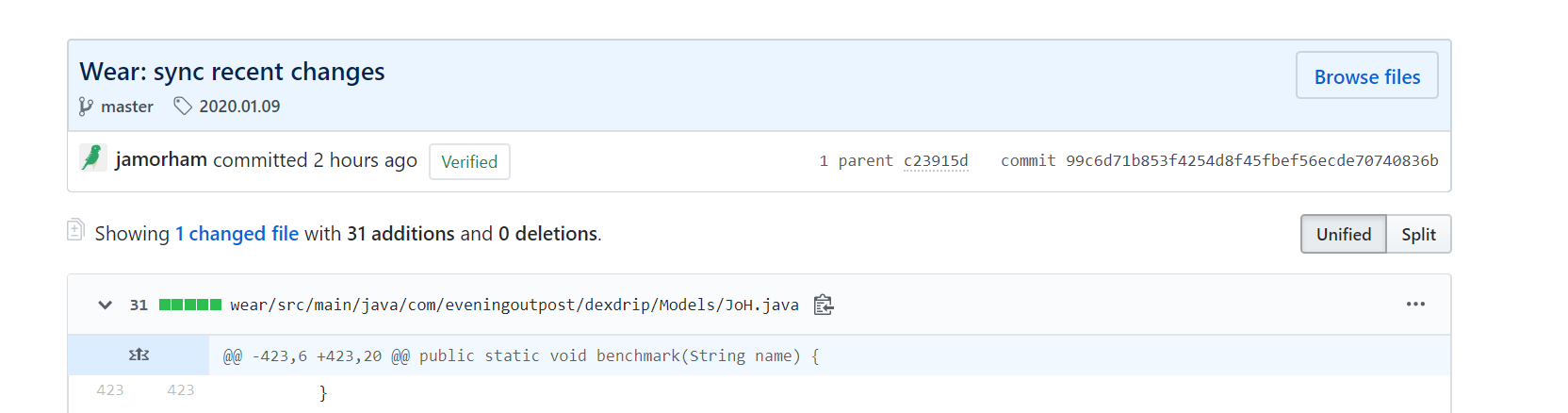The height and width of the screenshot is (413, 1568).
Task: Click the git branch icon beside master
Action: click(86, 107)
